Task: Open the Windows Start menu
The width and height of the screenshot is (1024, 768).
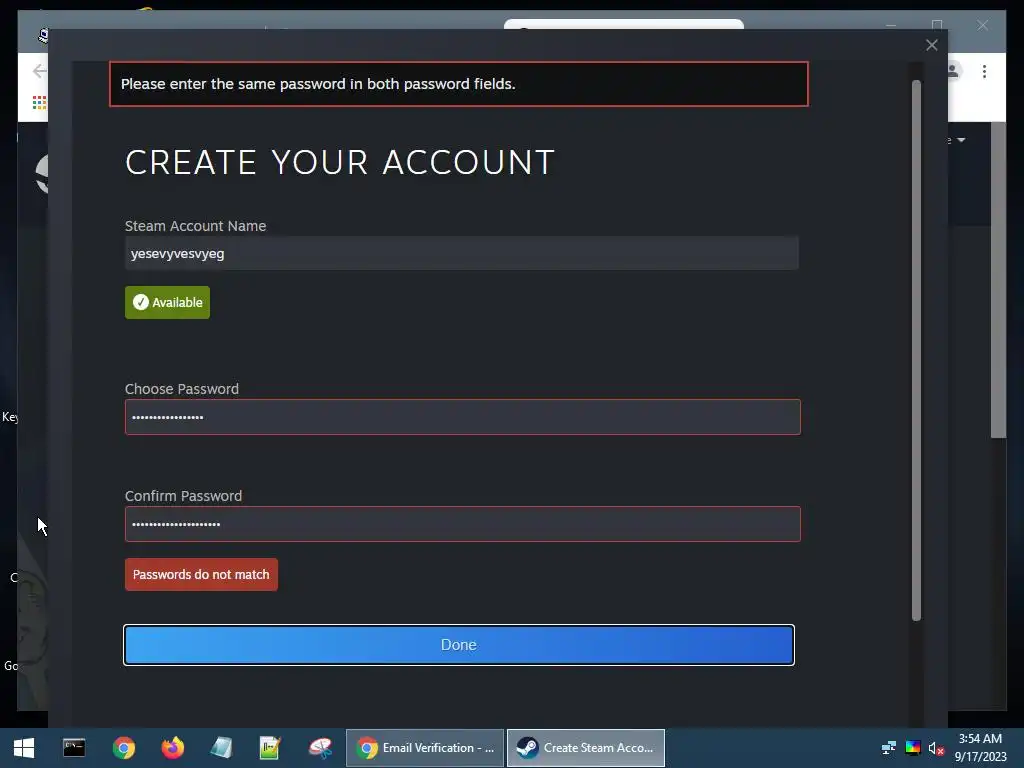Action: pos(24,748)
